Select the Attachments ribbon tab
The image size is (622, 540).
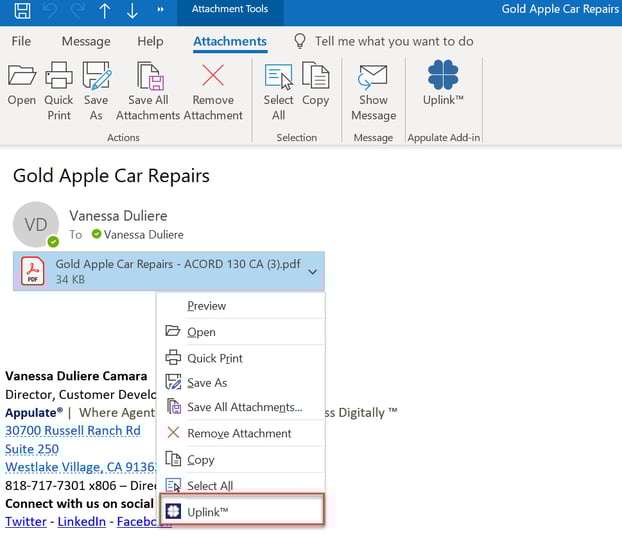click(x=230, y=41)
